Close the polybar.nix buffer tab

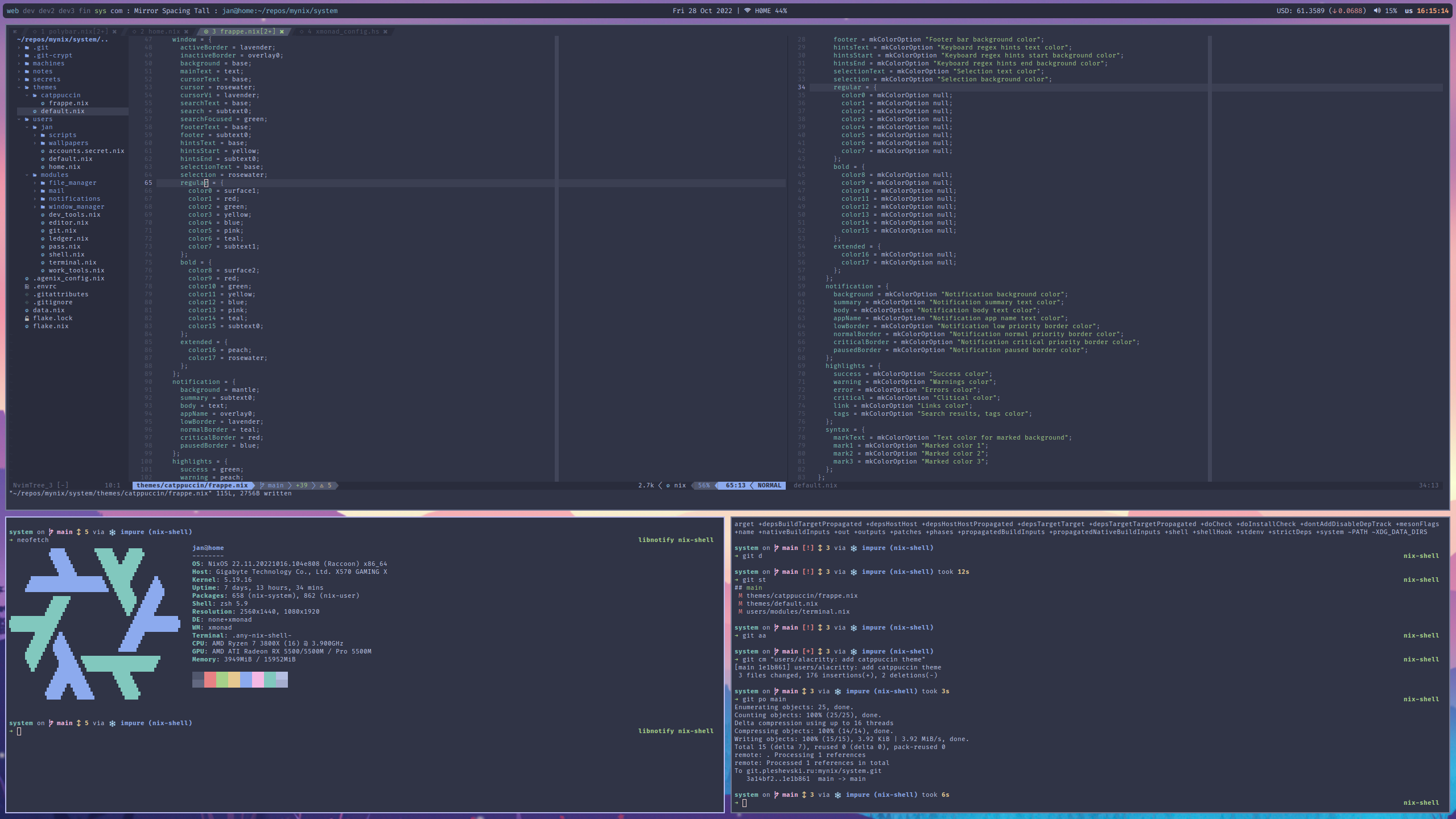point(114,32)
